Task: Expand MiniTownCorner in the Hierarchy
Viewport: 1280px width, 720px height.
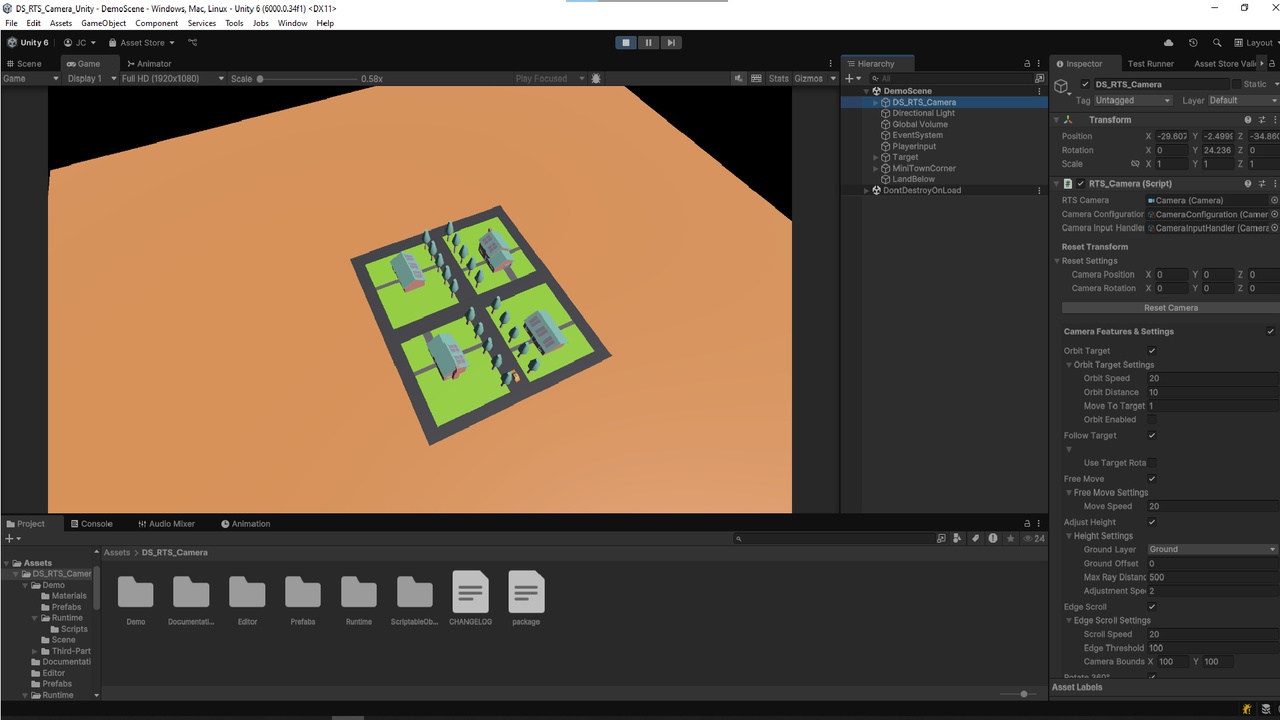Action: tap(876, 168)
